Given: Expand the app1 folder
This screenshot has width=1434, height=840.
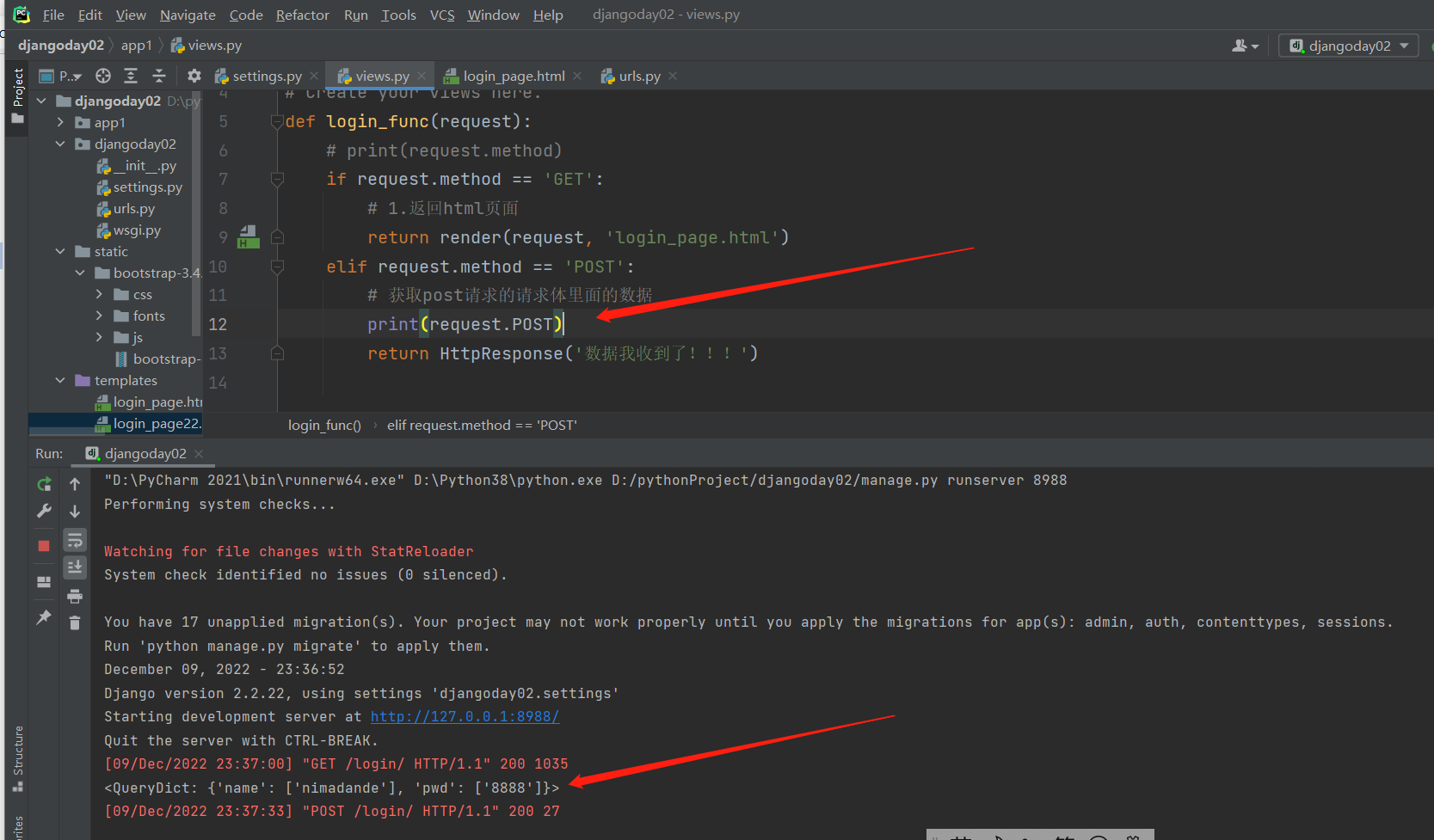Looking at the screenshot, I should point(60,122).
